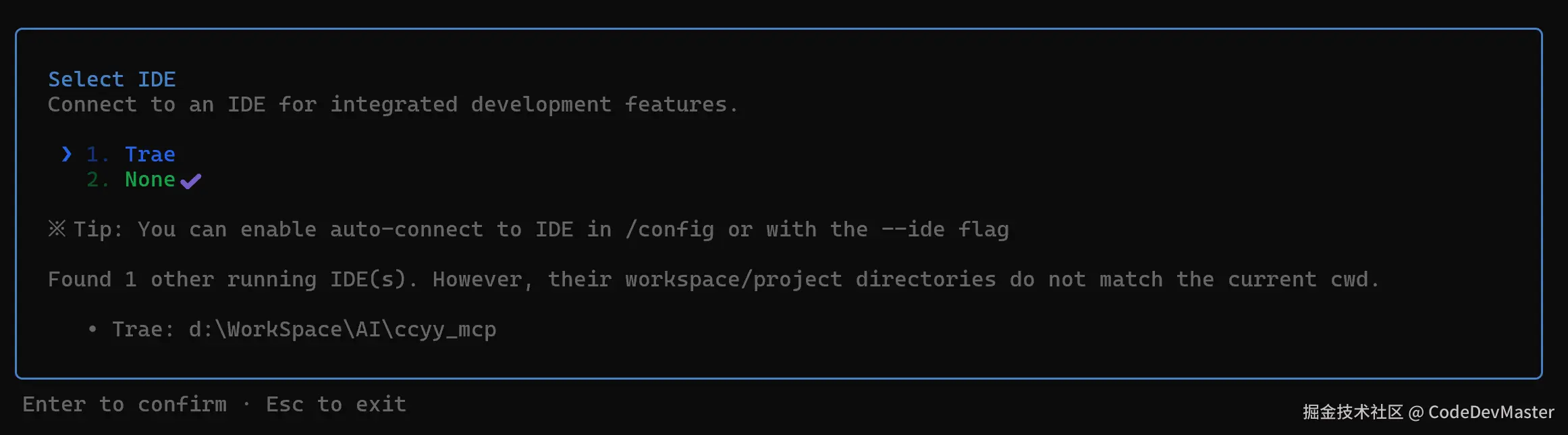Select the None option
This screenshot has height=435, width=1568.
click(150, 180)
